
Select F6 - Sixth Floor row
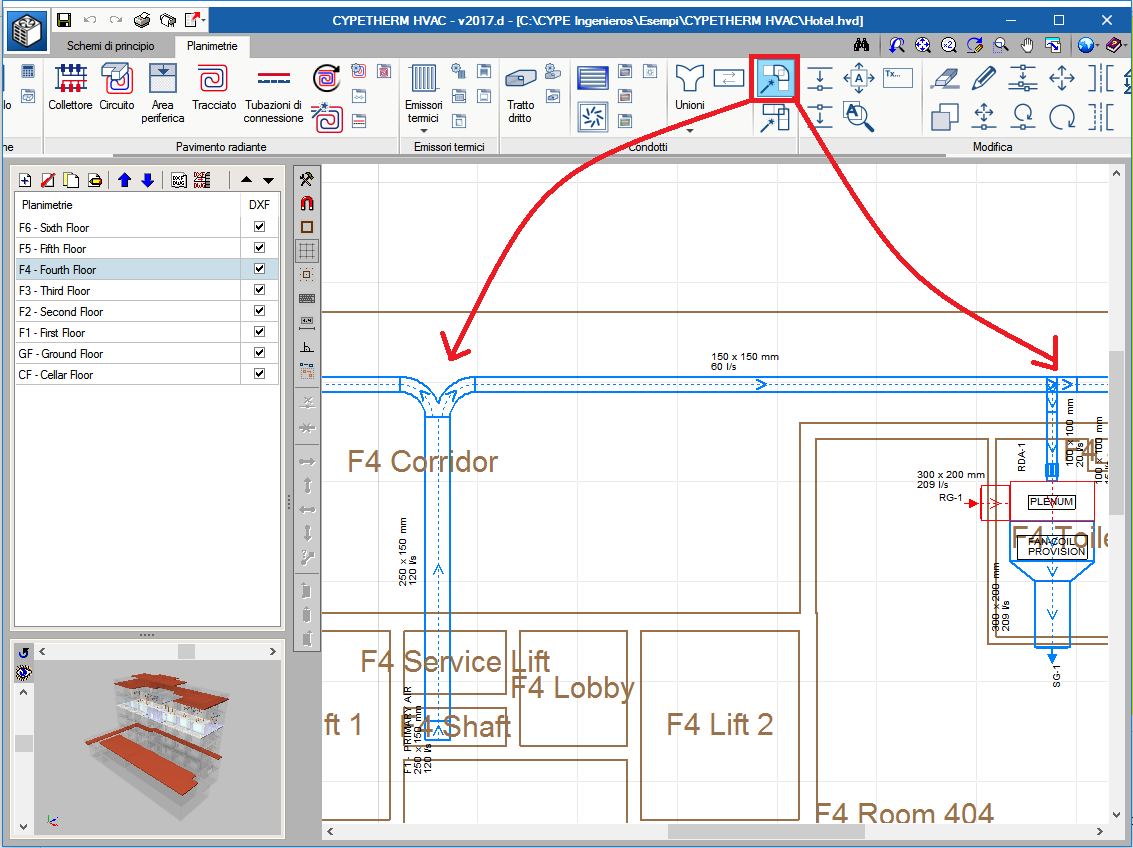pyautogui.click(x=147, y=228)
